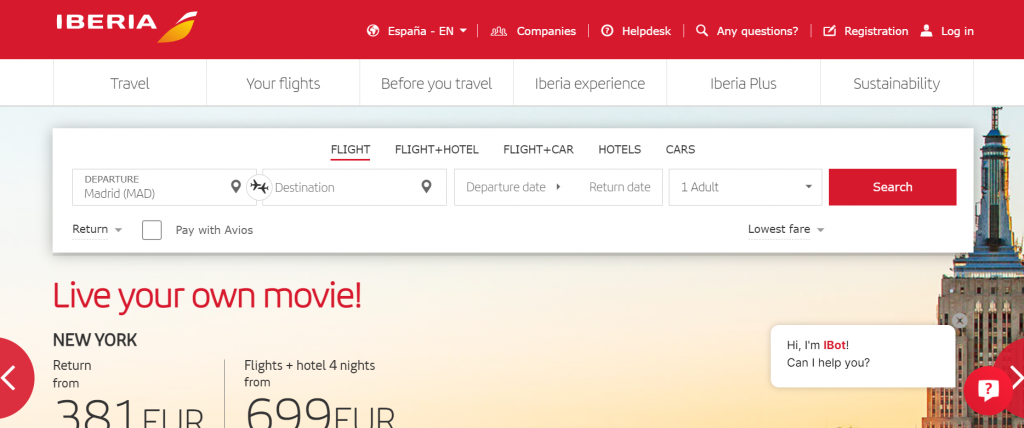Switch to the HOTELS tab
The image size is (1024, 428).
tap(620, 150)
